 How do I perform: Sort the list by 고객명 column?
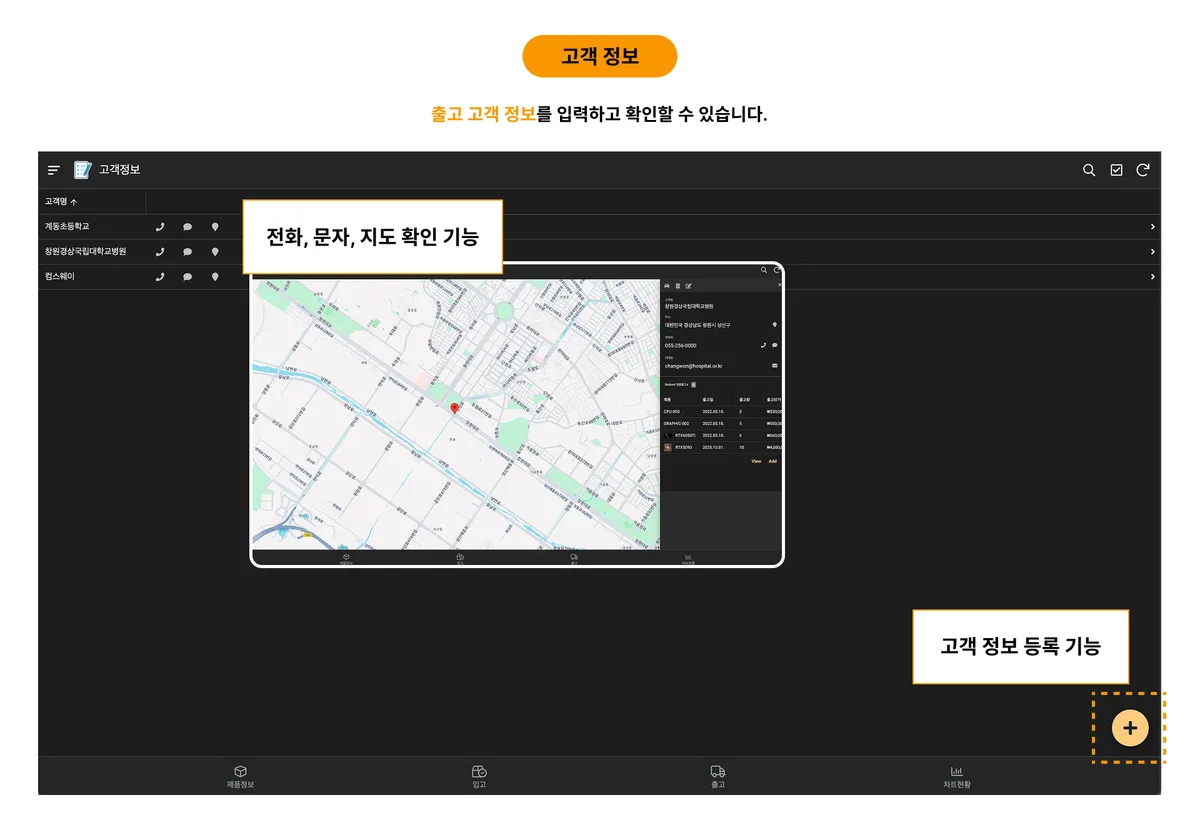(x=61, y=201)
